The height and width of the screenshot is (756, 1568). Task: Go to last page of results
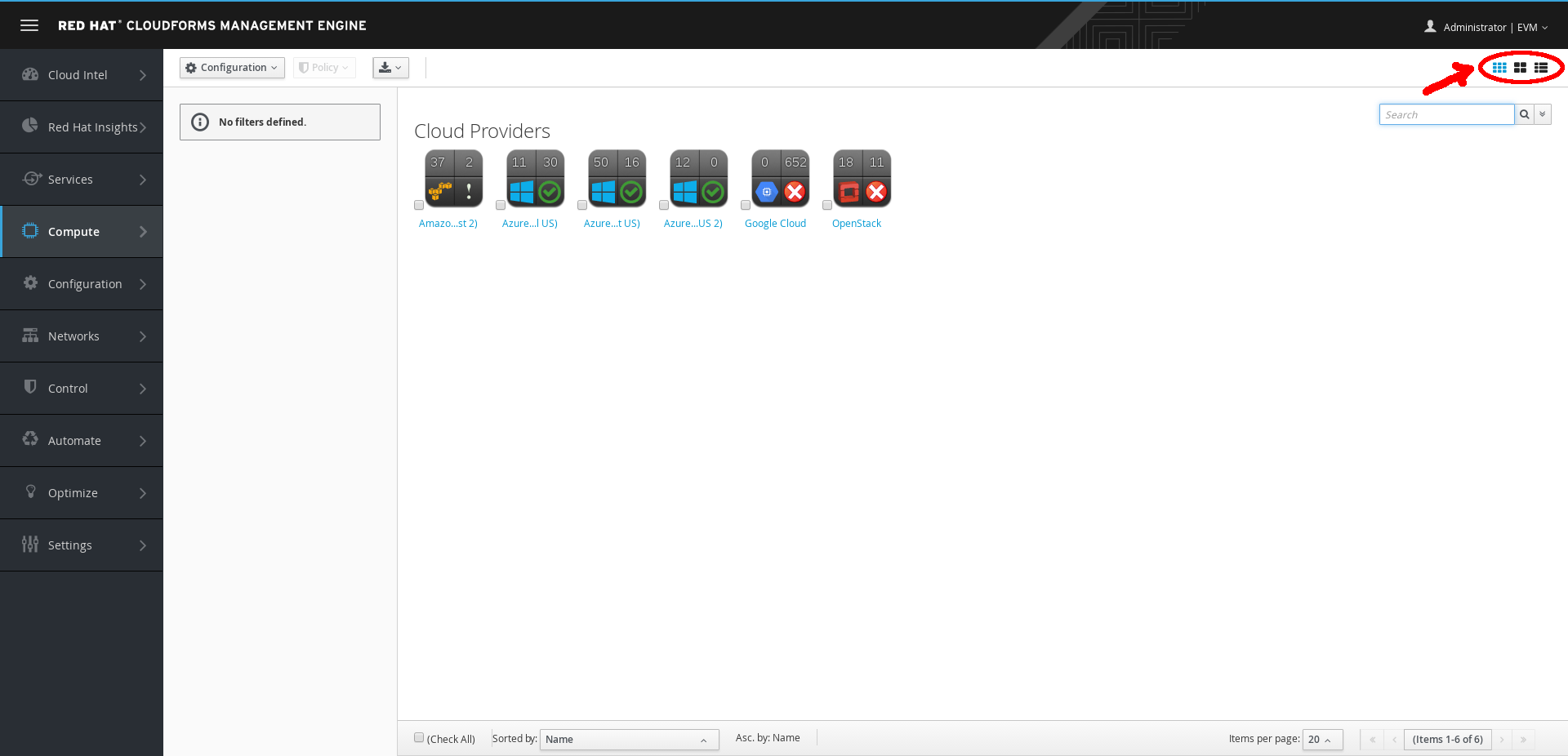point(1523,740)
